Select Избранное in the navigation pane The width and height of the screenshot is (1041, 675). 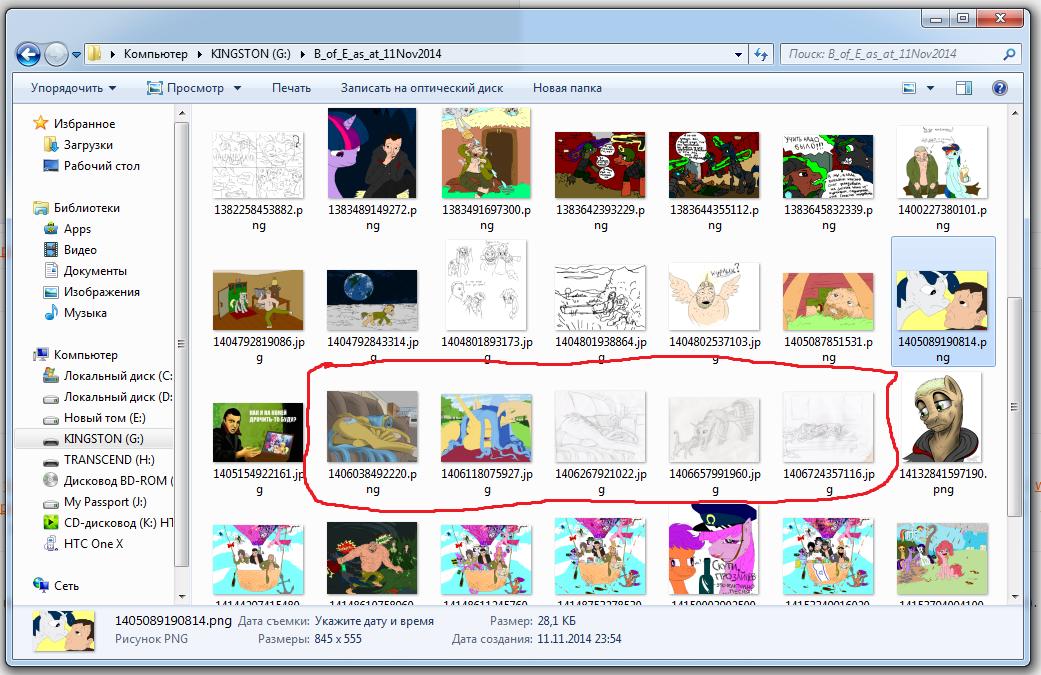84,123
